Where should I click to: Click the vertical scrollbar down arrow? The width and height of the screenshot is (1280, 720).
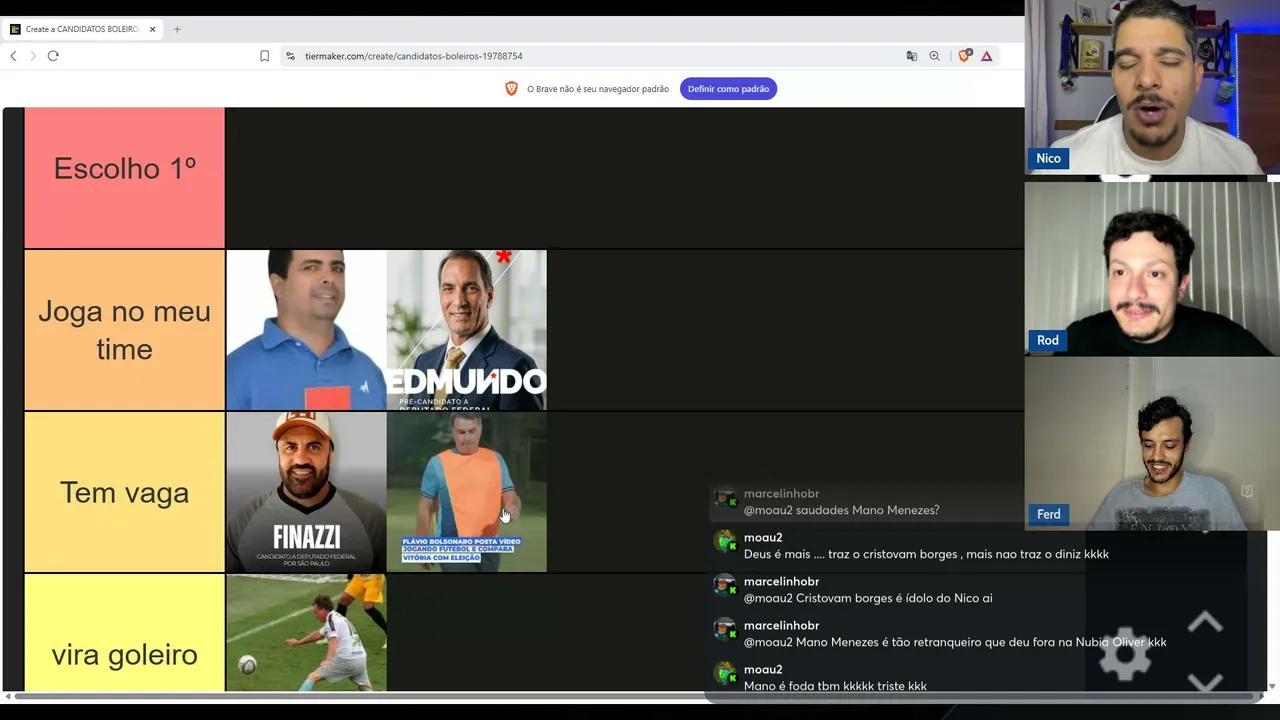point(1272,686)
